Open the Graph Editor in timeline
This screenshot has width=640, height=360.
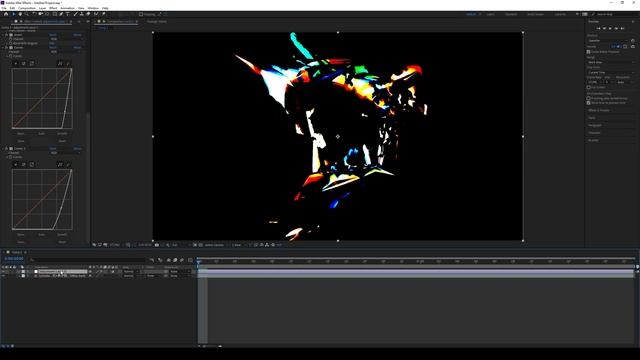click(190, 260)
